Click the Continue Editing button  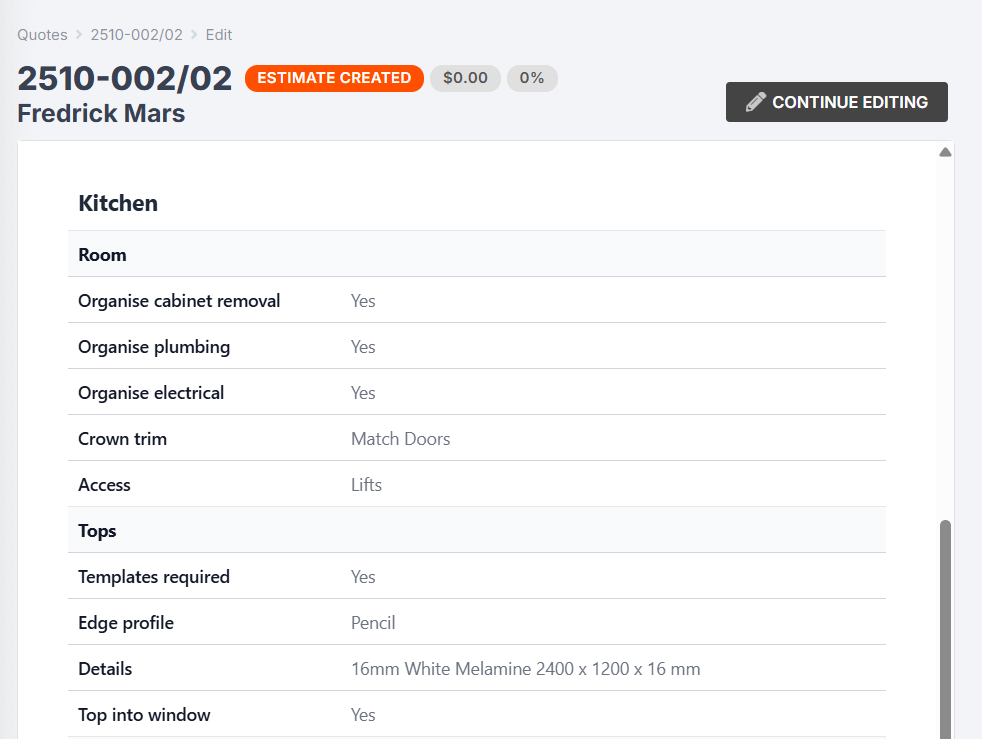pos(836,102)
